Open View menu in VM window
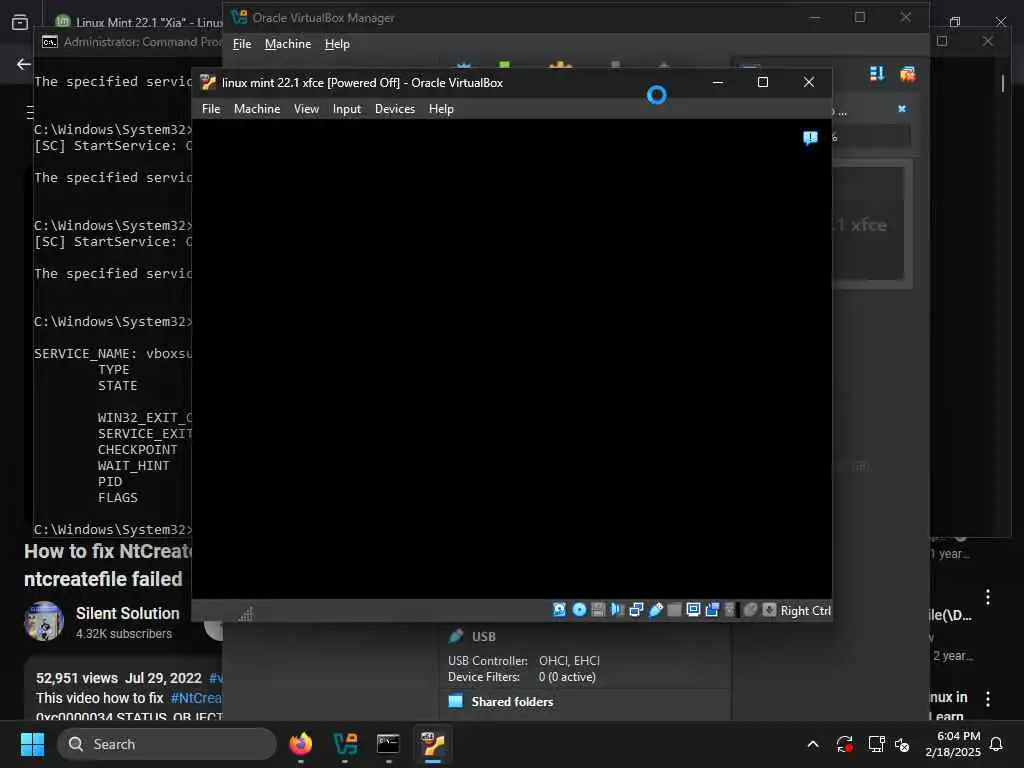1024x768 pixels. coord(306,109)
